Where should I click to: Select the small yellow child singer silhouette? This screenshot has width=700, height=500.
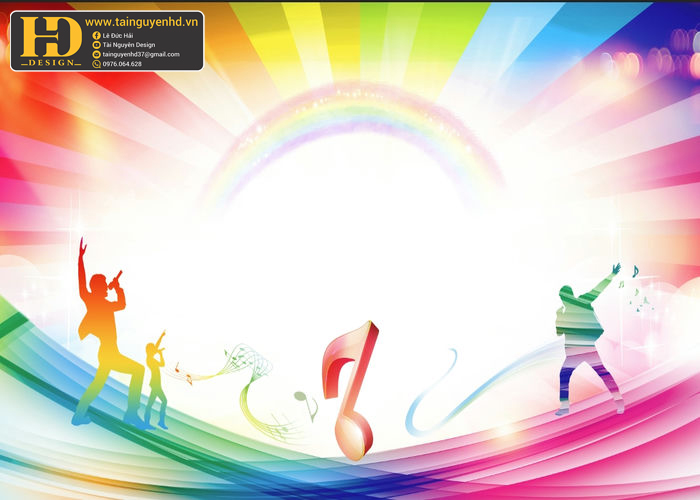click(156, 379)
